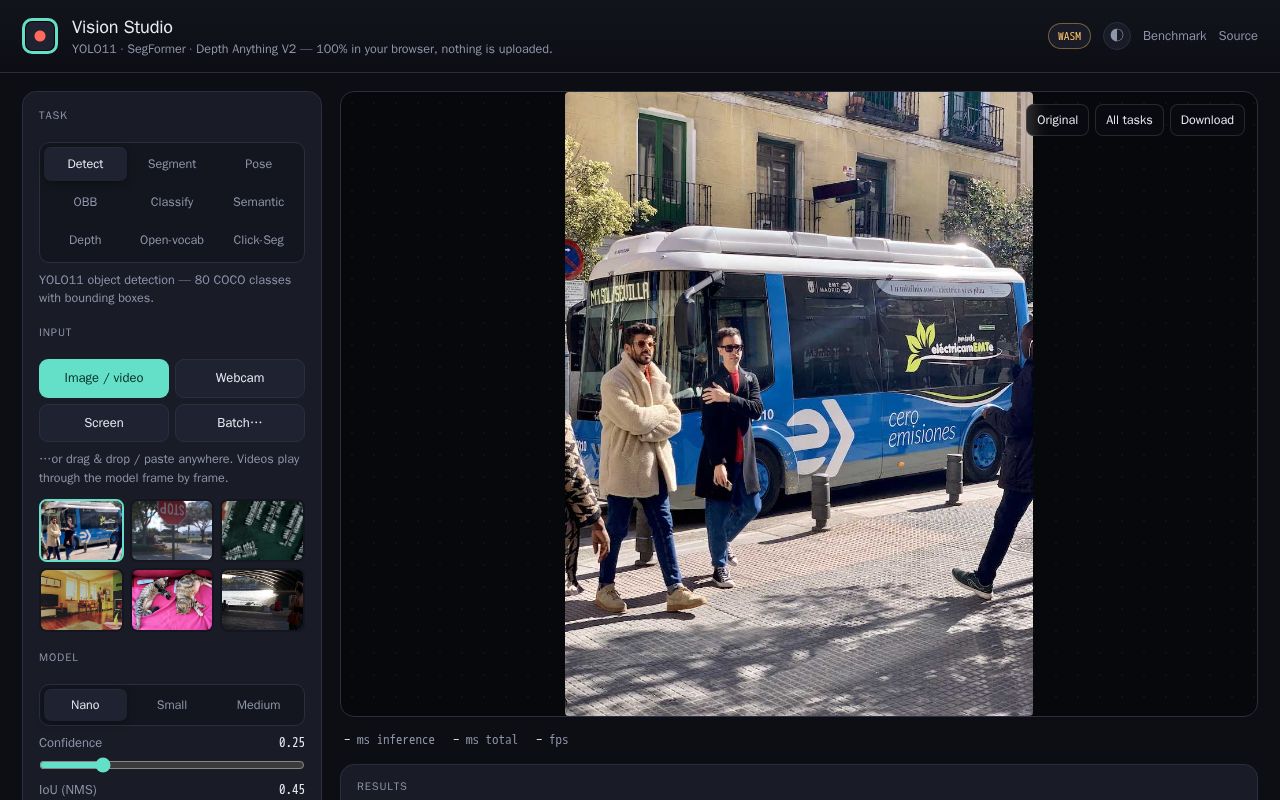This screenshot has height=800, width=1280.
Task: Select the bus street sample thumbnail
Action: tap(81, 530)
